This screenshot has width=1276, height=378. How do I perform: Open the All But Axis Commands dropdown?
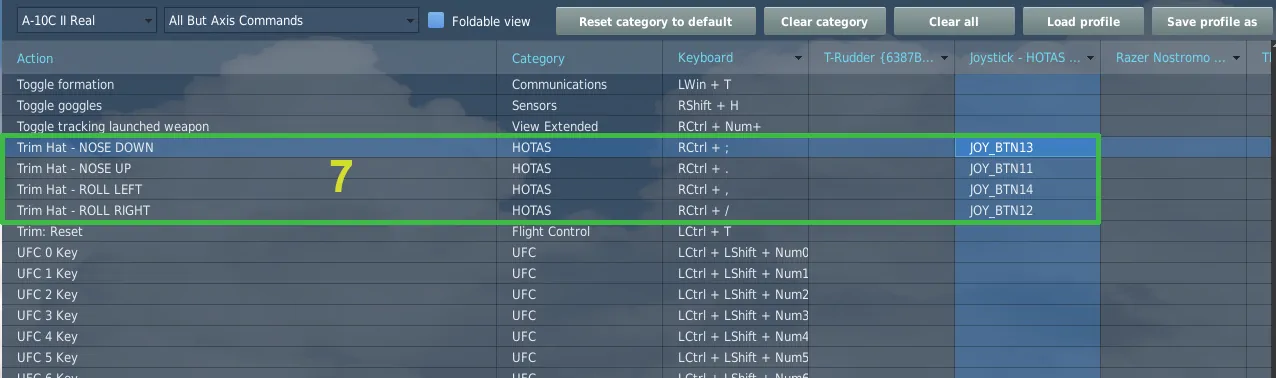tap(291, 20)
